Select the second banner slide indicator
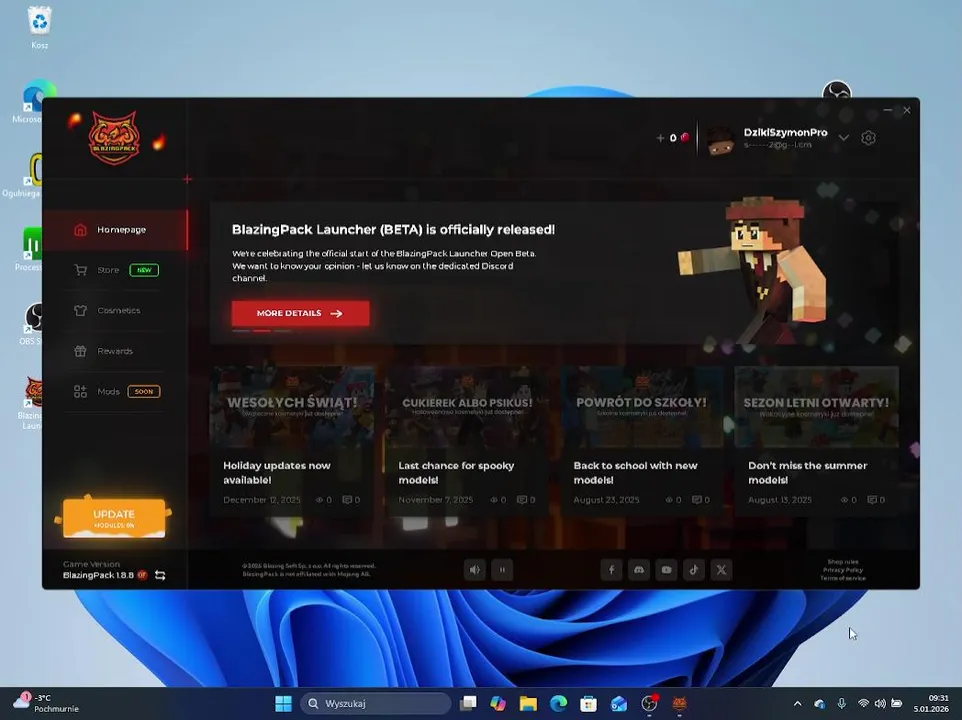The height and width of the screenshot is (720, 962). pos(262,331)
